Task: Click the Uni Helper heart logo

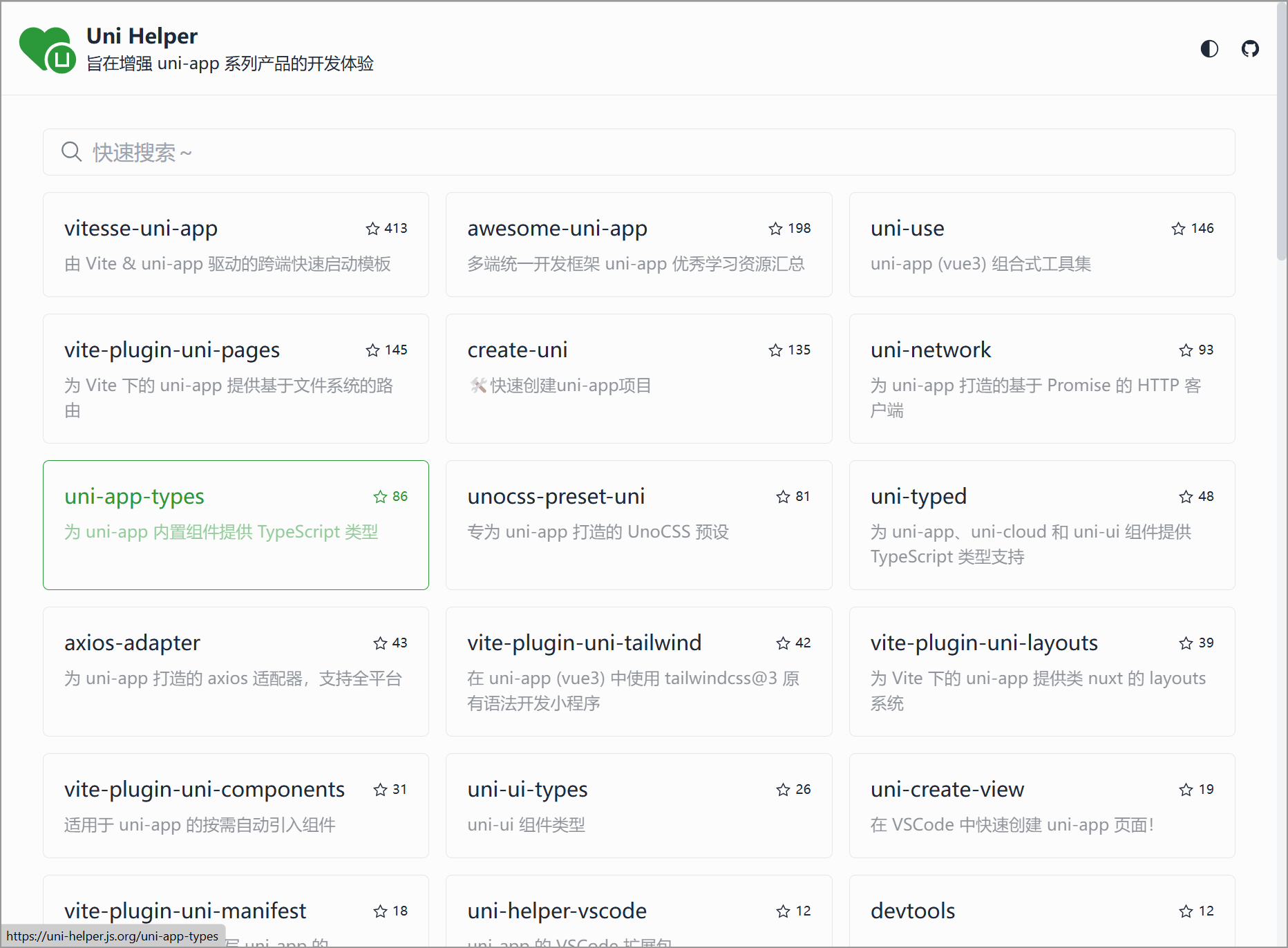Action: pos(48,50)
